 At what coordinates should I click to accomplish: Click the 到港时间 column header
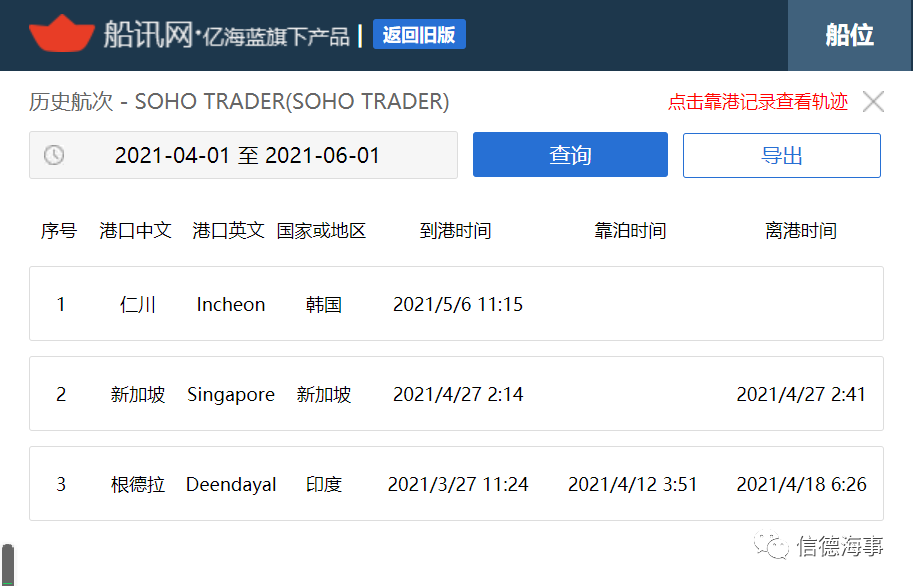tap(455, 231)
